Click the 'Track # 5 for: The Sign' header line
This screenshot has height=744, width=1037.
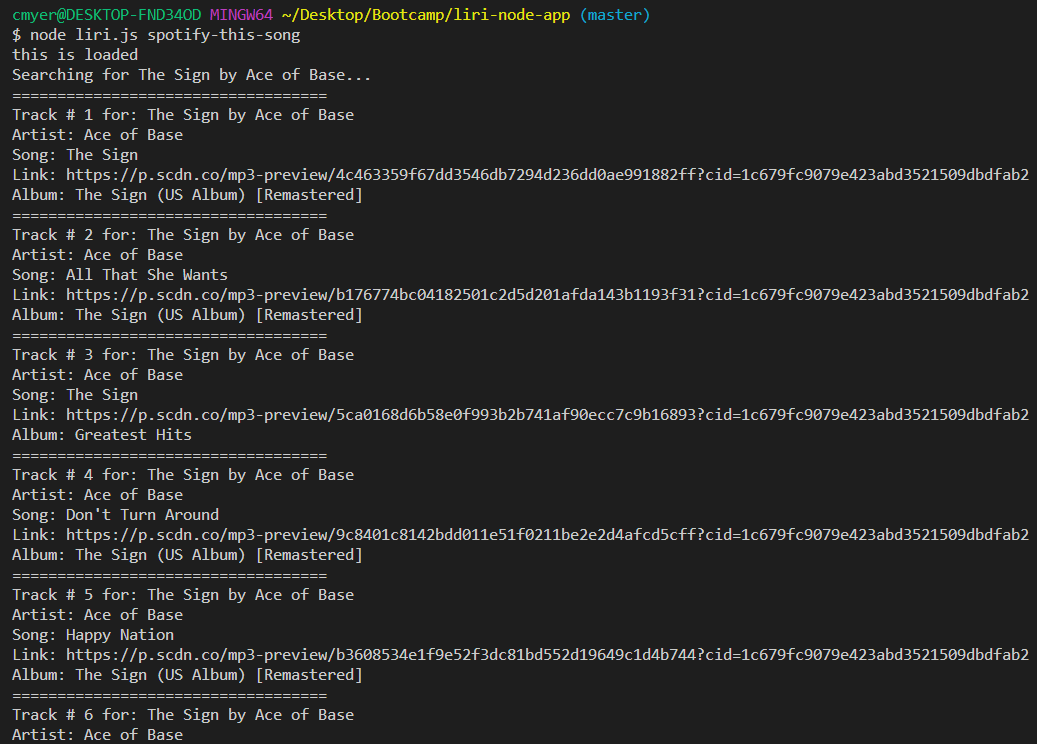pyautogui.click(x=183, y=595)
